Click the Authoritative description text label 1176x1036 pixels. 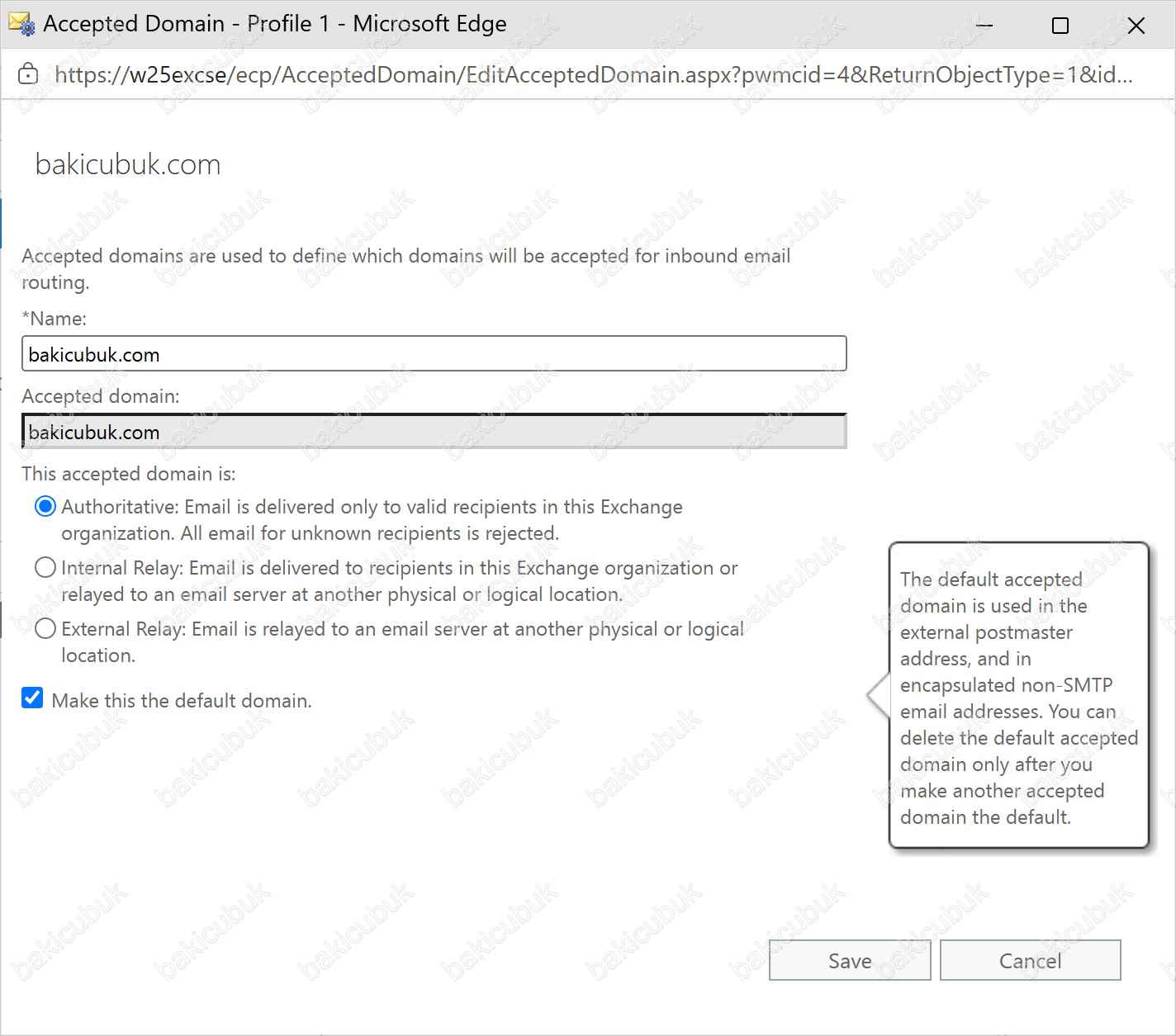tap(372, 519)
